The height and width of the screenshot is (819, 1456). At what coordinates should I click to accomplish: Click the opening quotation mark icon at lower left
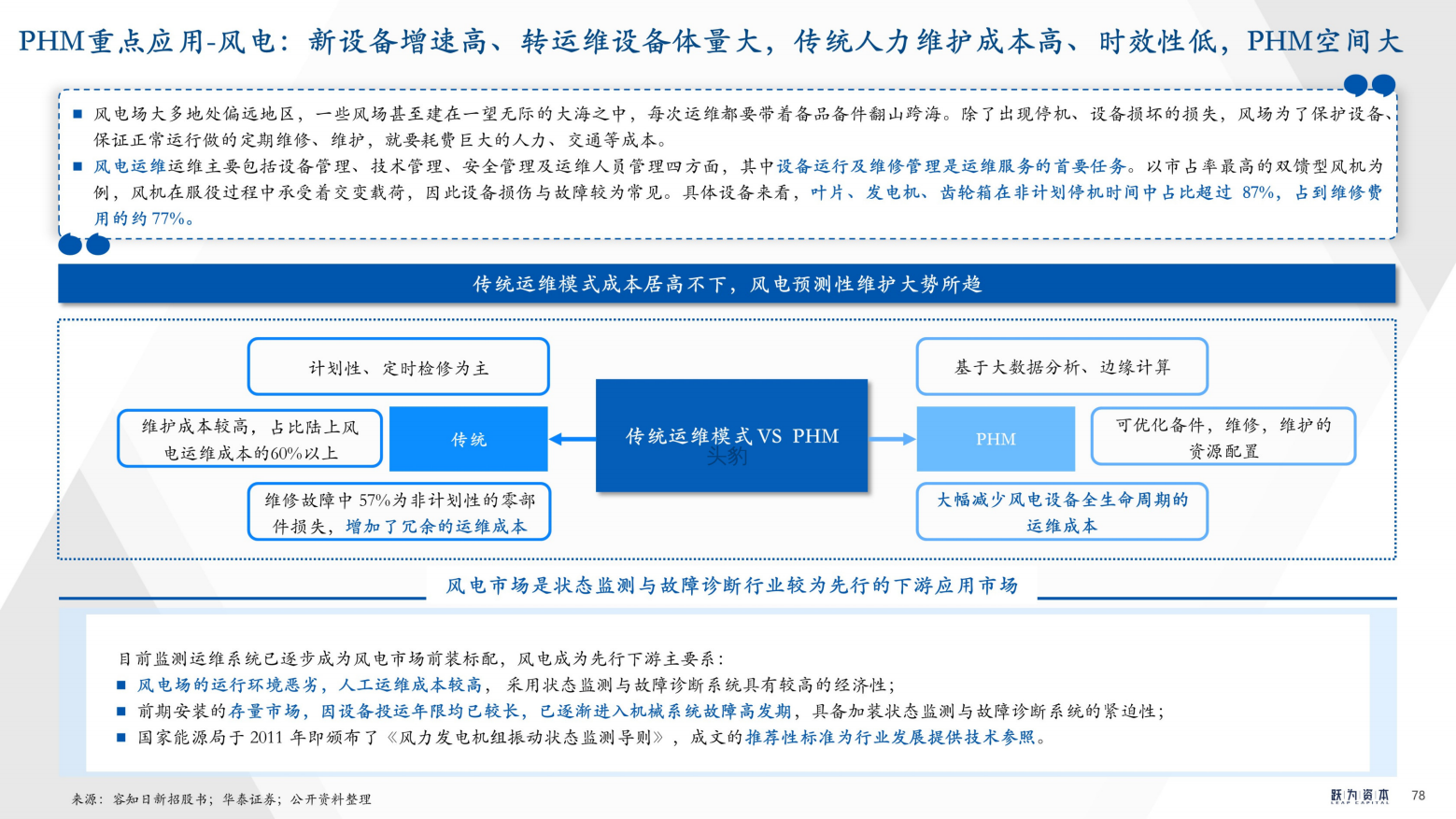pos(84,245)
